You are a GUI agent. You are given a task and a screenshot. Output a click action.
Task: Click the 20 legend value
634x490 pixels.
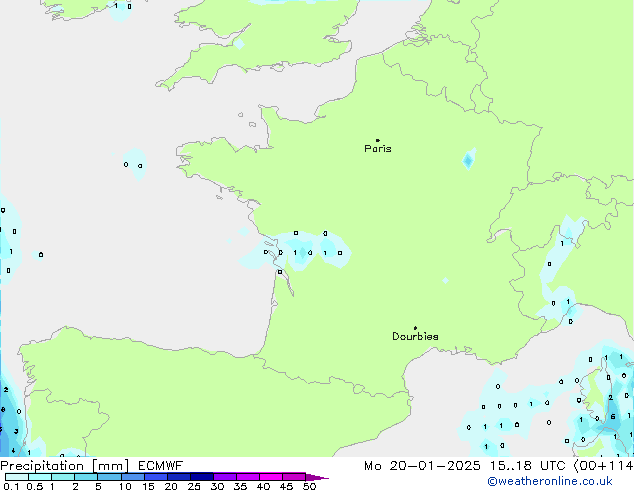click(171, 486)
